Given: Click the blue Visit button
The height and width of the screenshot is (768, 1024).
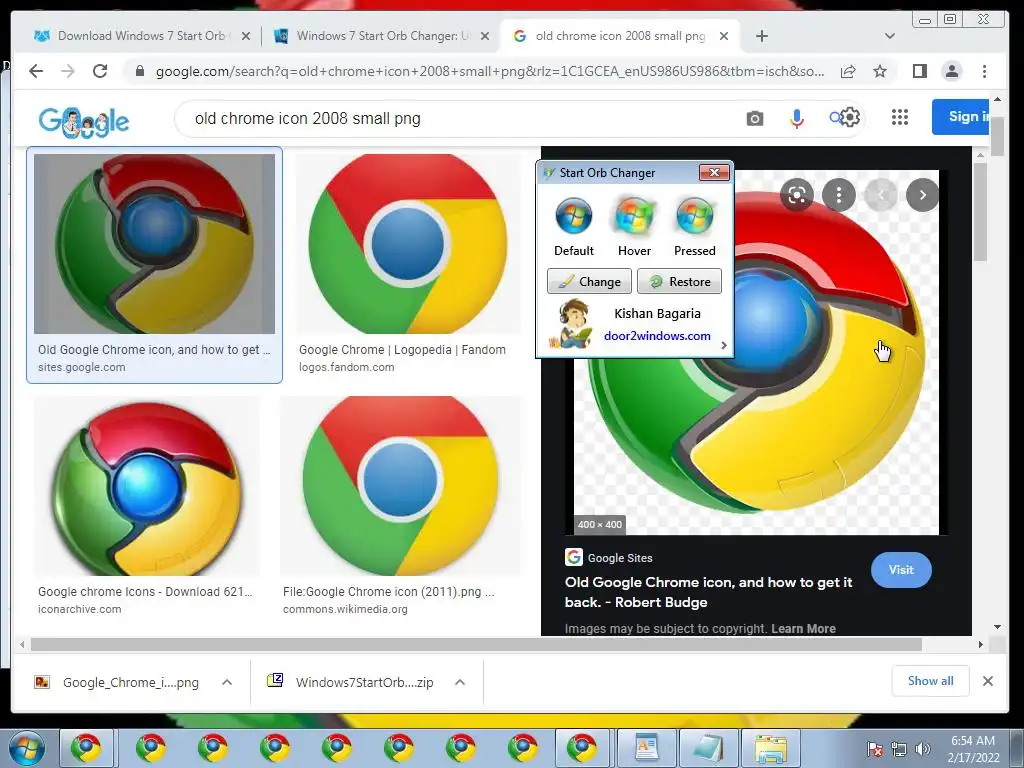Looking at the screenshot, I should 901,570.
